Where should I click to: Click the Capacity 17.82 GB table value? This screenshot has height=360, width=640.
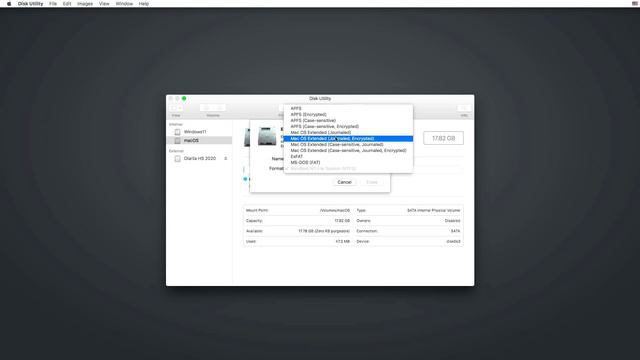tap(342, 221)
